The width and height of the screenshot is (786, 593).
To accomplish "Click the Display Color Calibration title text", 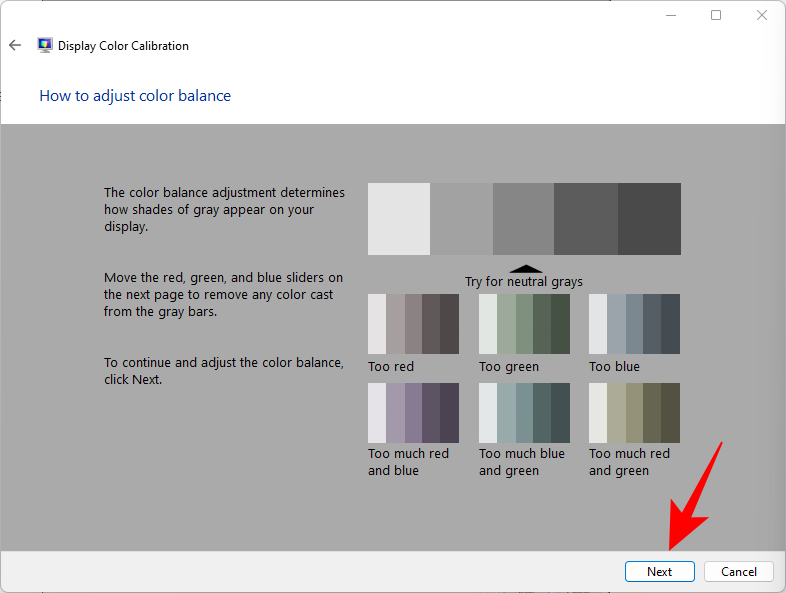I will click(123, 45).
